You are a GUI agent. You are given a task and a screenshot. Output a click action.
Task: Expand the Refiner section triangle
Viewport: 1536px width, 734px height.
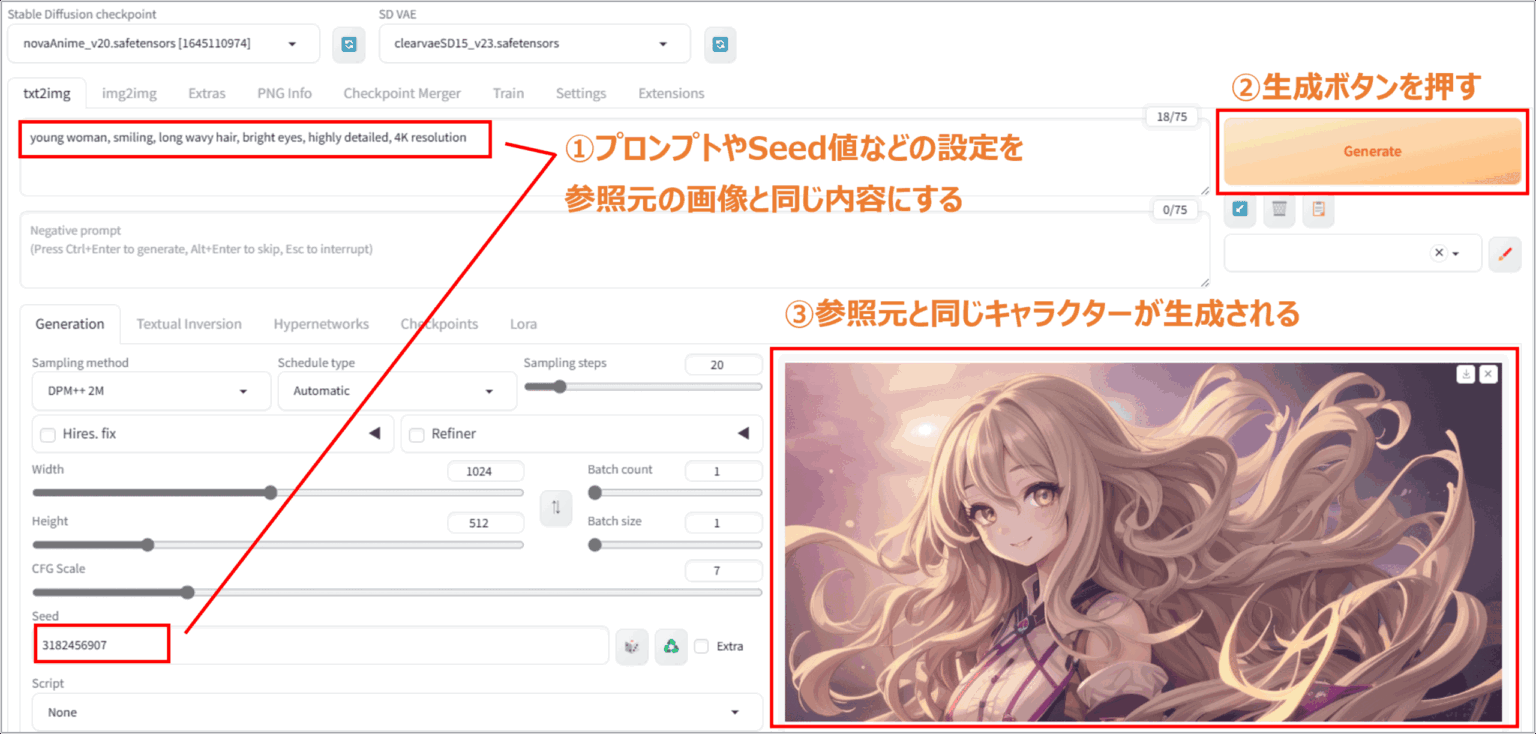743,434
